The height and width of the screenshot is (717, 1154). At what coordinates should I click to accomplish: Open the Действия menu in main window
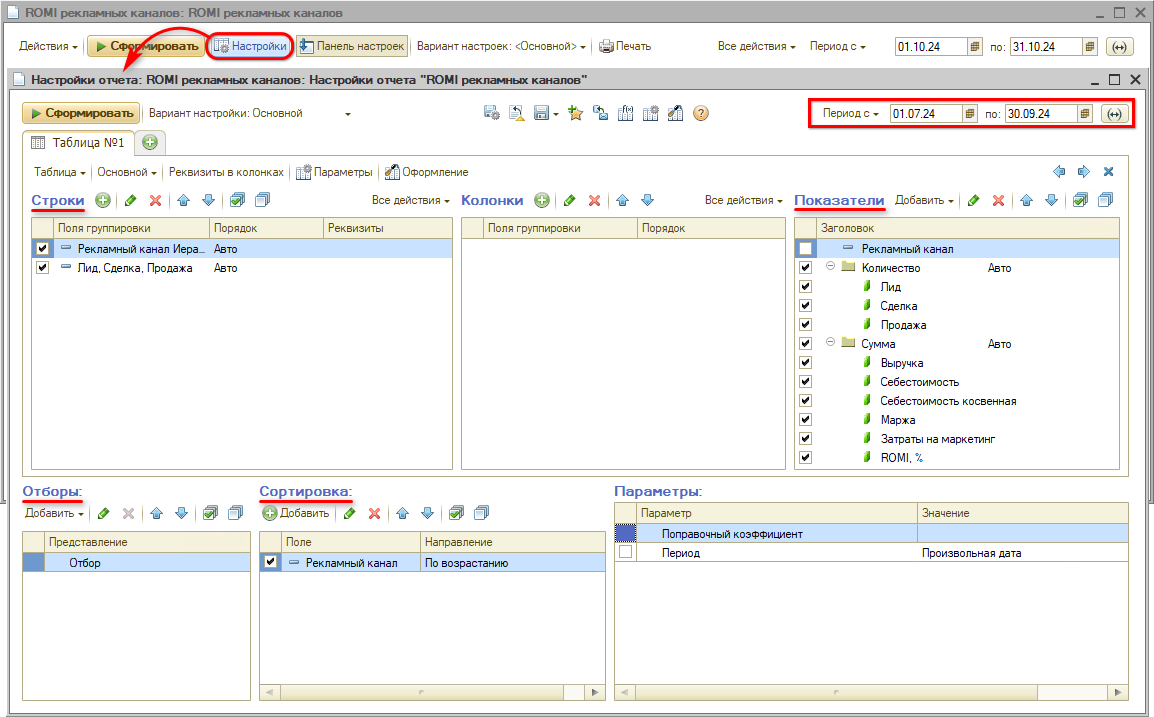49,46
